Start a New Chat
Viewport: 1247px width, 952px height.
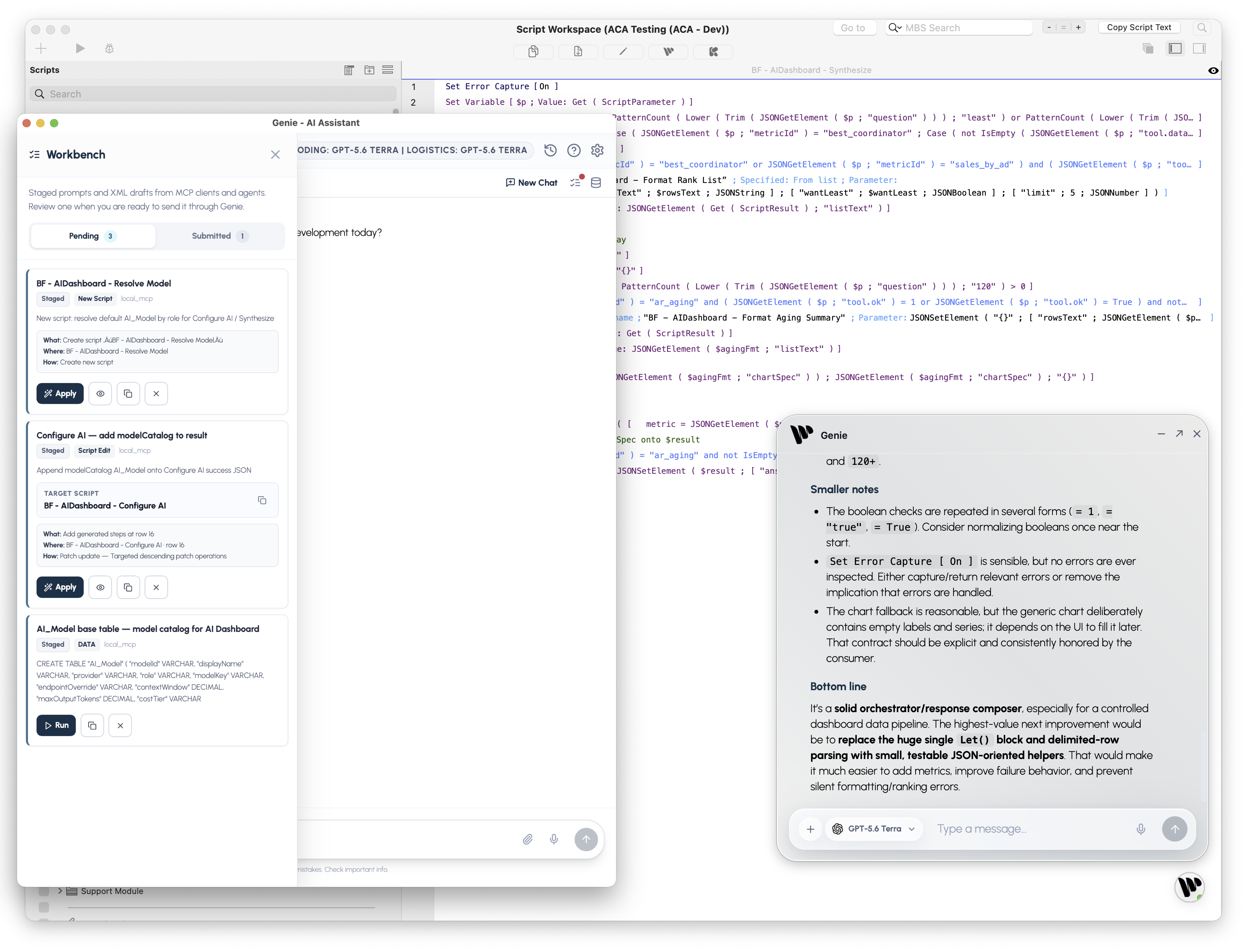[532, 183]
